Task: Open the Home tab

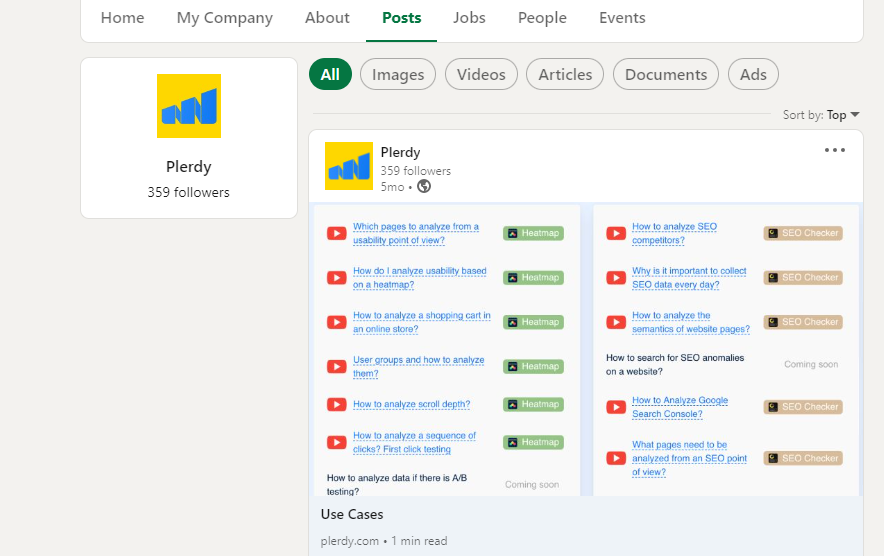Action: tap(122, 18)
